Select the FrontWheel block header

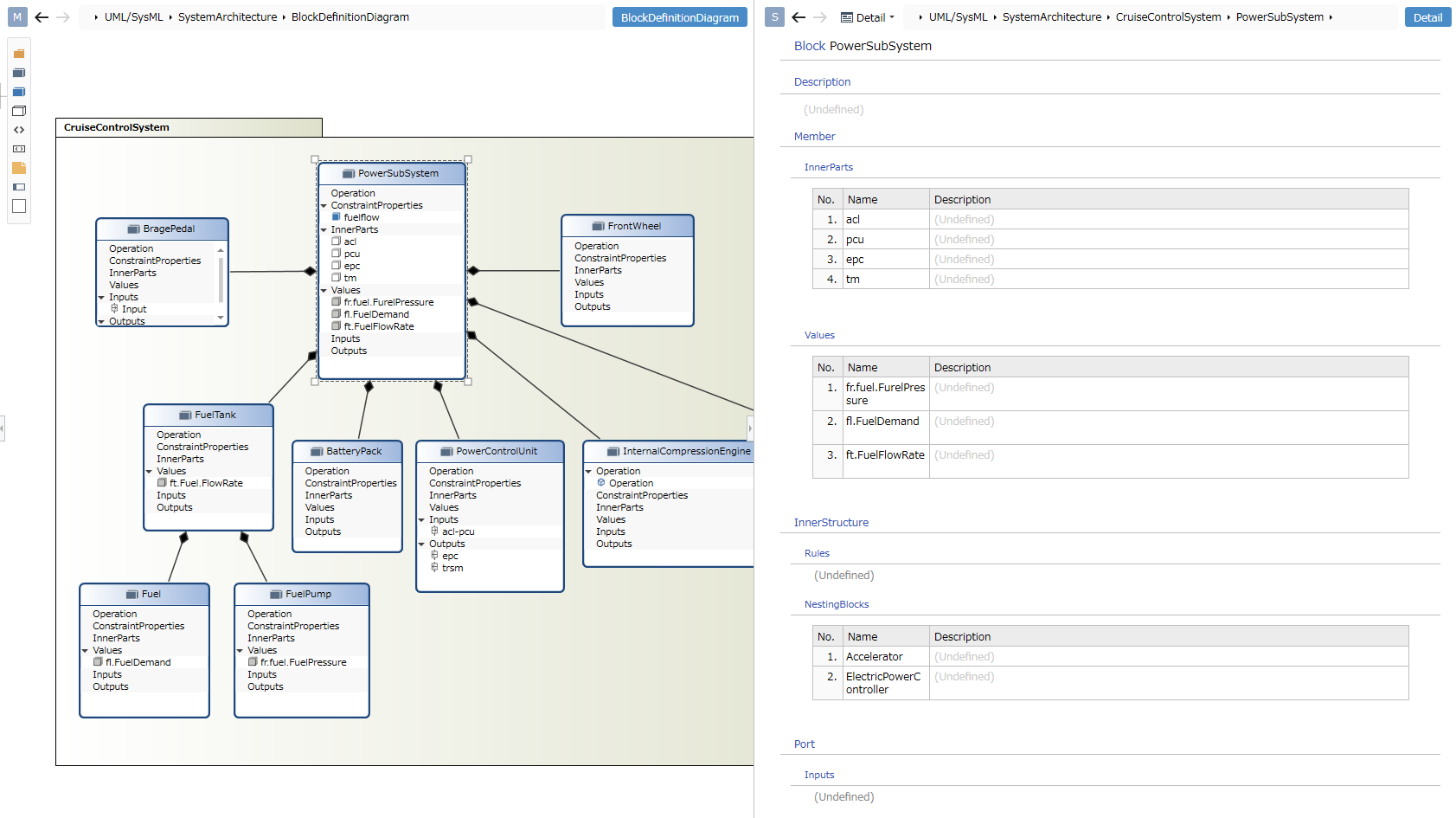pyautogui.click(x=627, y=226)
